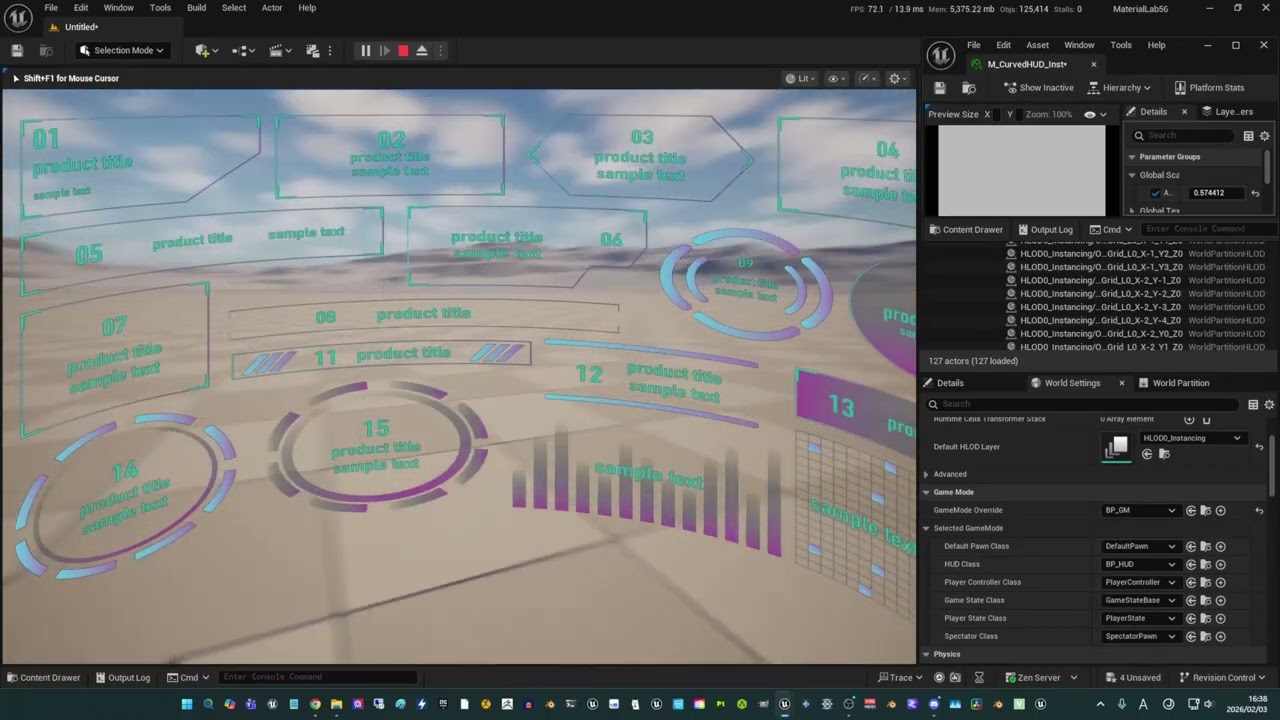Image resolution: width=1280 pixels, height=720 pixels.
Task: Focus the World Settings search field
Action: click(1083, 404)
